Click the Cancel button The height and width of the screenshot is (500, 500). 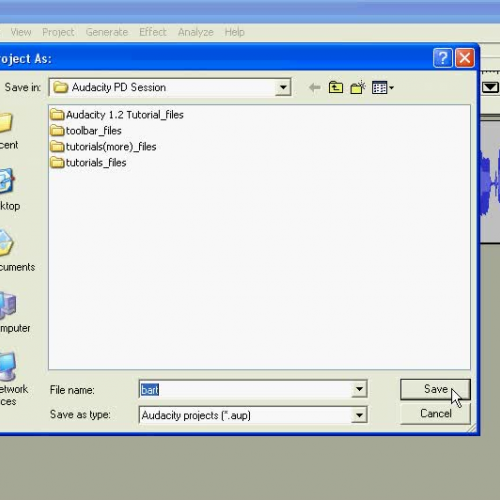click(435, 413)
